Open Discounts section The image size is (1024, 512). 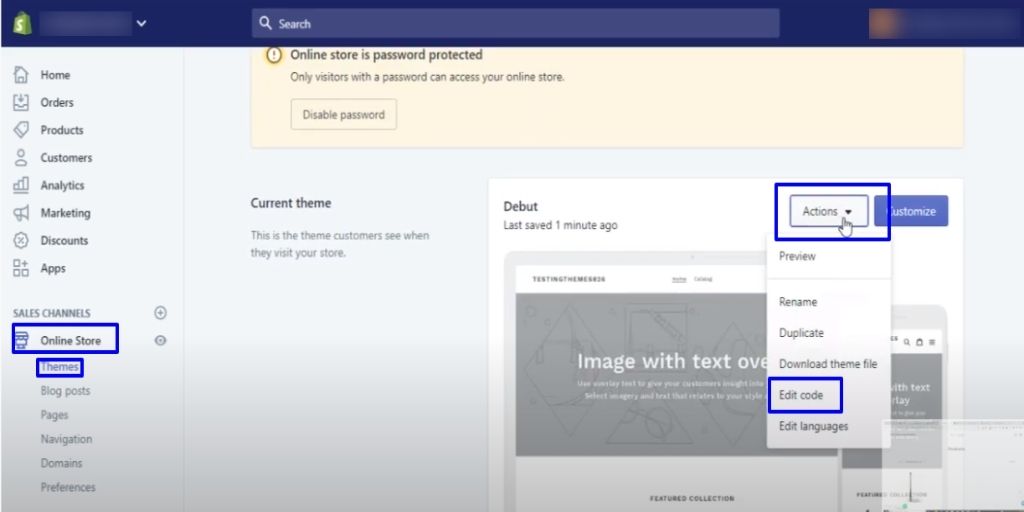64,240
